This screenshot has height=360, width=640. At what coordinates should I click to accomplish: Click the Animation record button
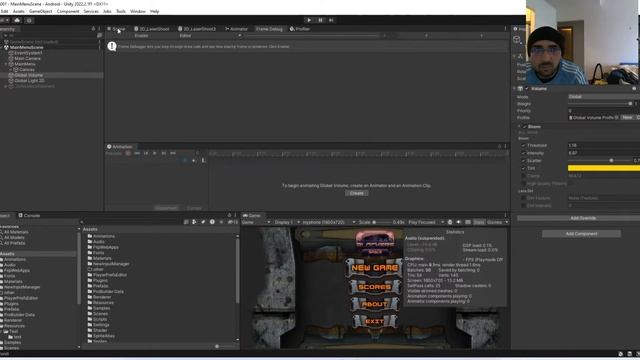pos(128,153)
